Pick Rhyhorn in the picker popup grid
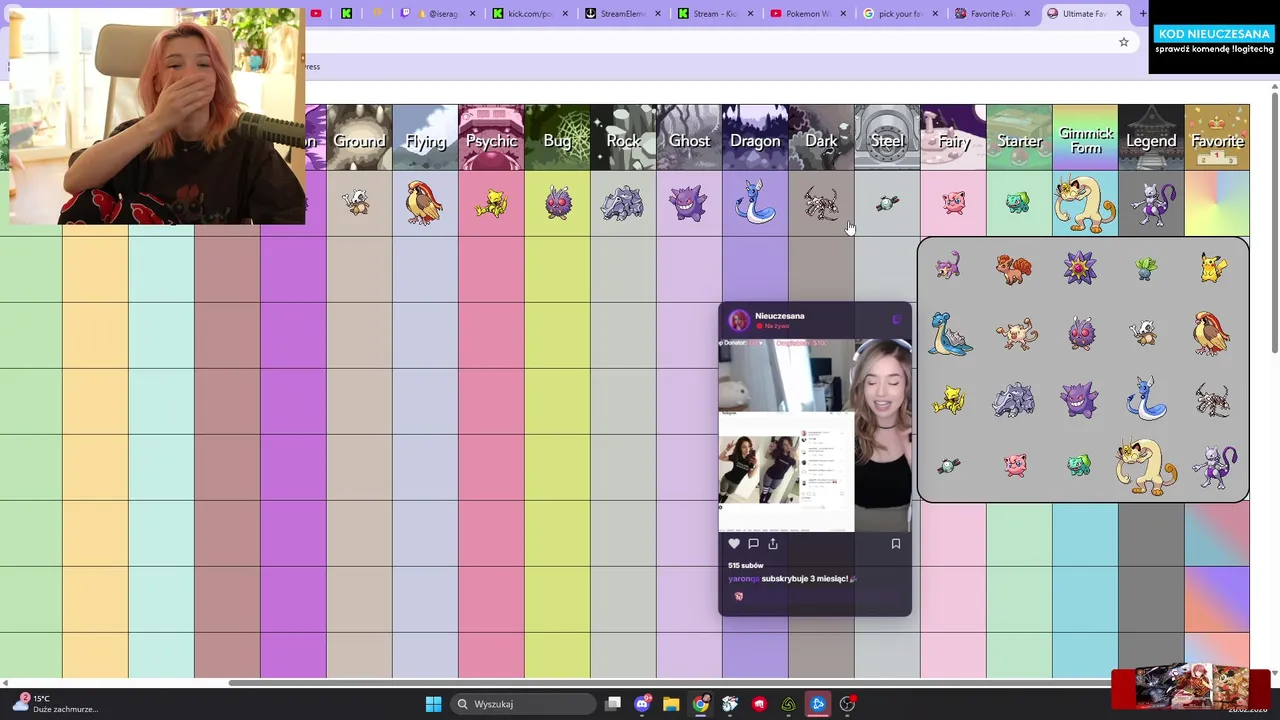Viewport: 1280px width, 720px height. pyautogui.click(x=1014, y=400)
